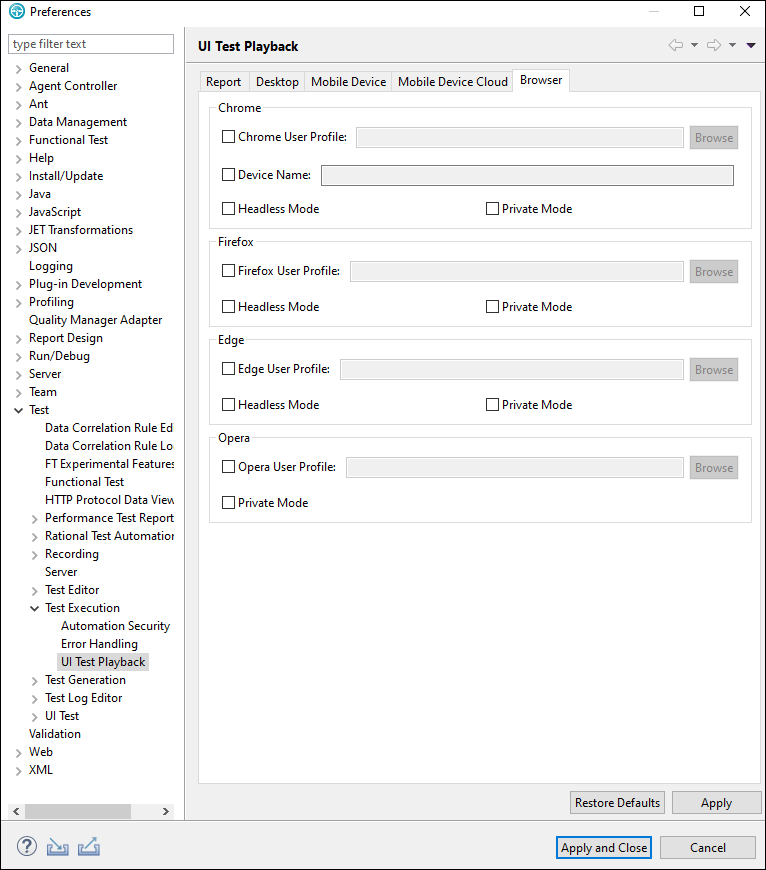Viewport: 766px width, 870px height.
Task: Open the Help icon at bottom left
Action: (26, 846)
